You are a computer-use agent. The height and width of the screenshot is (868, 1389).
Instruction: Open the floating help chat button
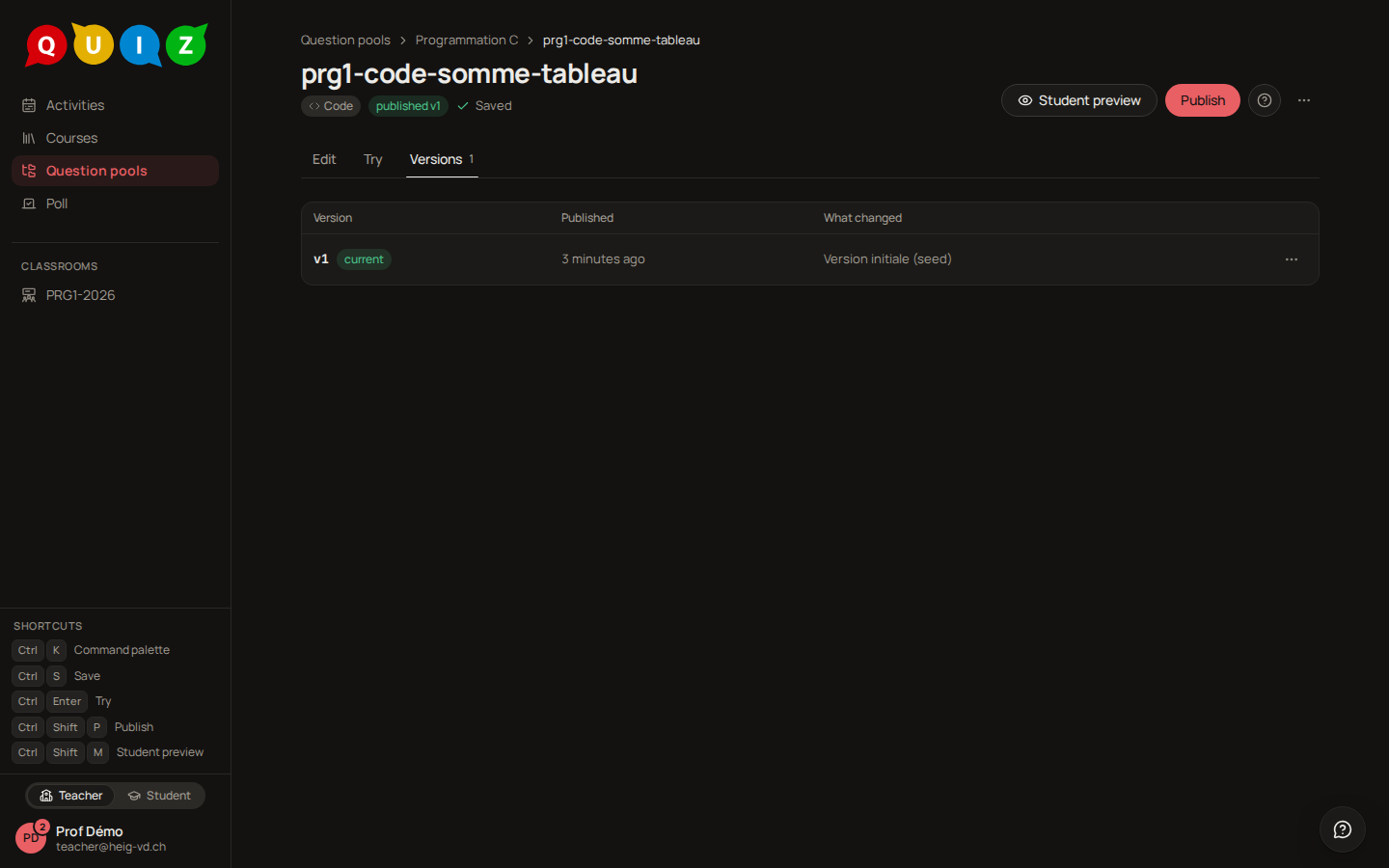[x=1343, y=829]
